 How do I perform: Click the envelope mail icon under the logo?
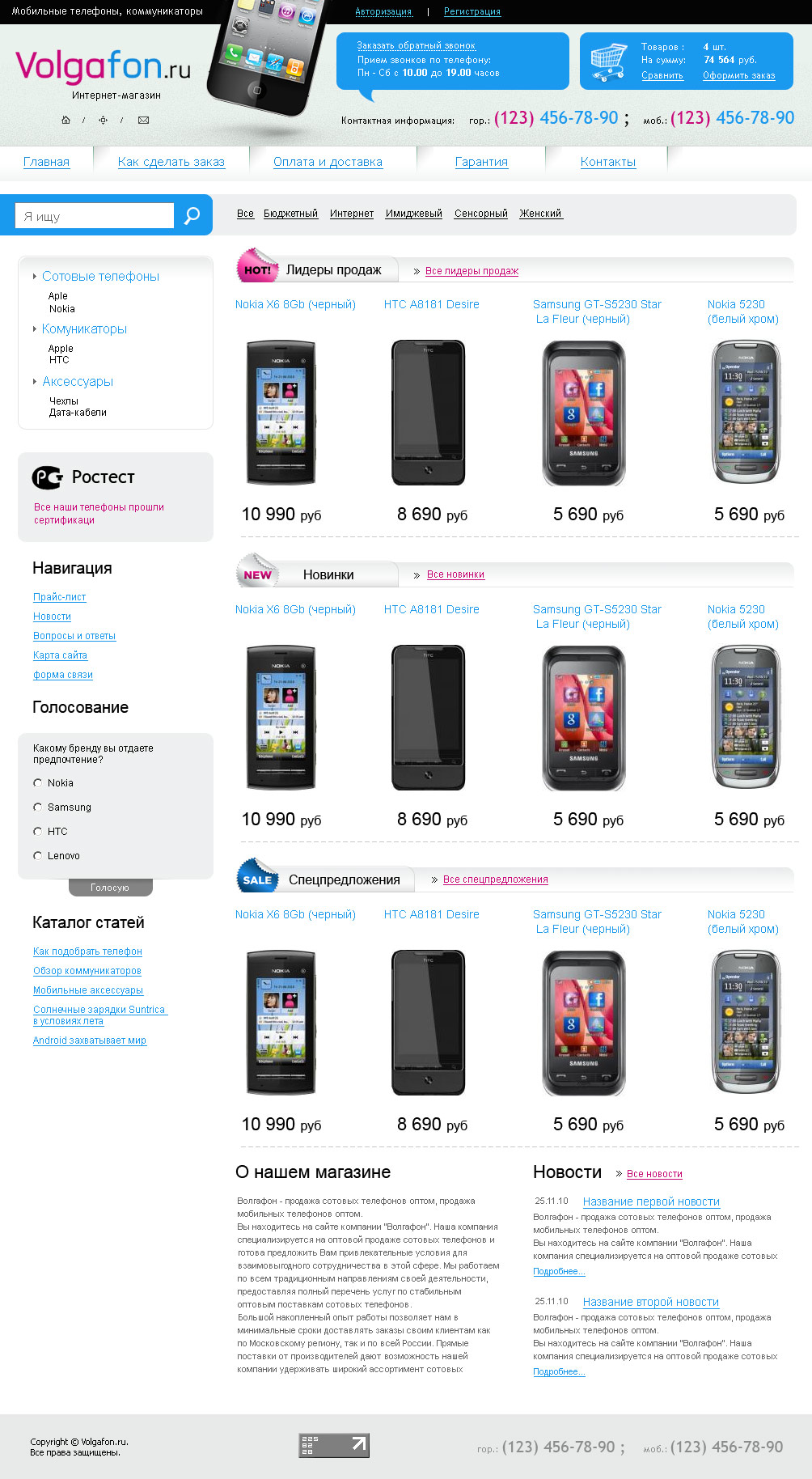(143, 120)
